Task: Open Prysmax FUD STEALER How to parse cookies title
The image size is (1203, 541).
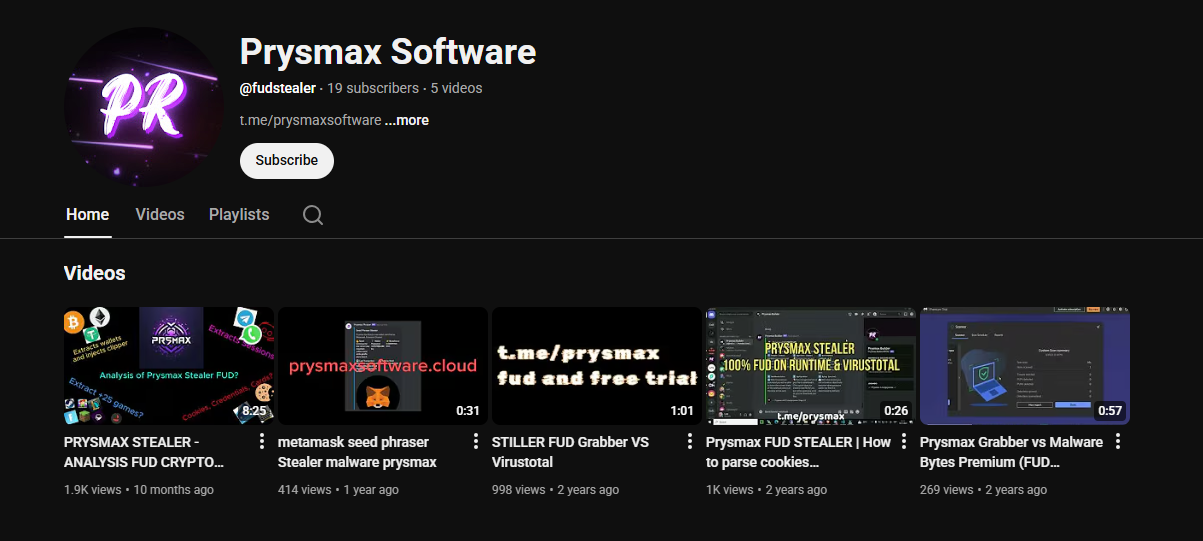Action: pyautogui.click(x=799, y=452)
